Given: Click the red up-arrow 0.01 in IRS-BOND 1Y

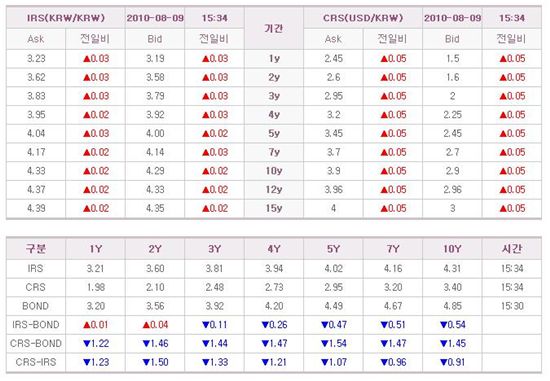Looking at the screenshot, I should (x=96, y=325).
